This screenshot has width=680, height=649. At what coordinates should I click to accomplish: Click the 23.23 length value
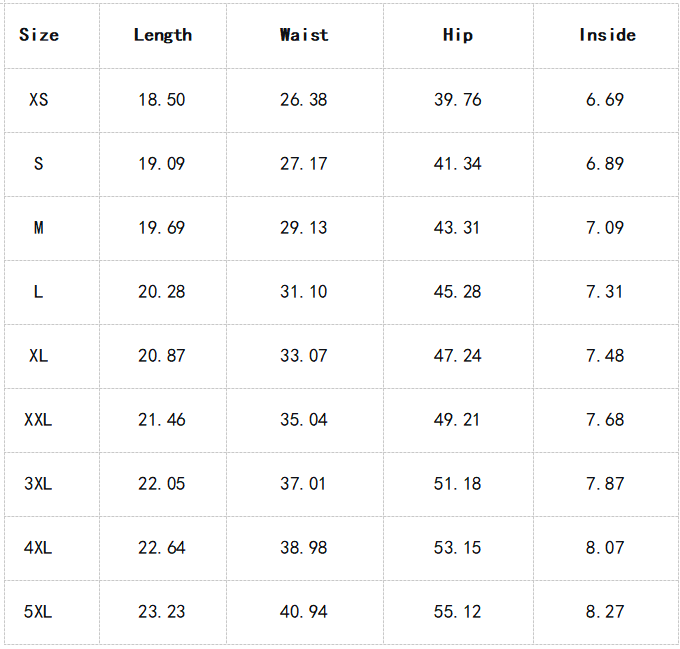162,612
